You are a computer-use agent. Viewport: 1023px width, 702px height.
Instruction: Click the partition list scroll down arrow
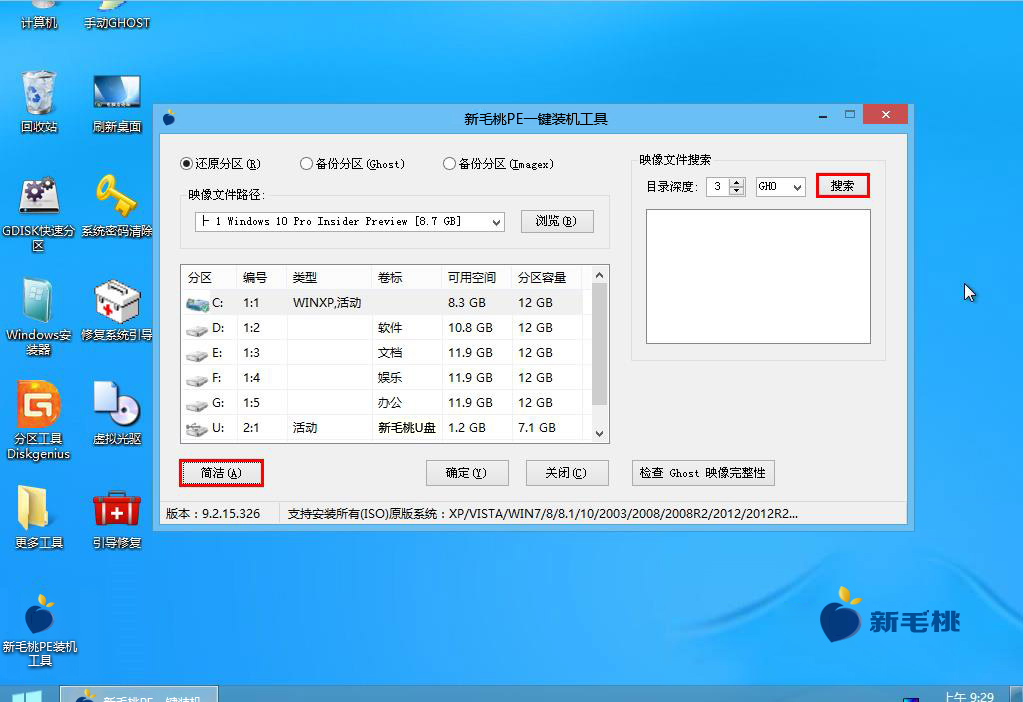(x=600, y=434)
